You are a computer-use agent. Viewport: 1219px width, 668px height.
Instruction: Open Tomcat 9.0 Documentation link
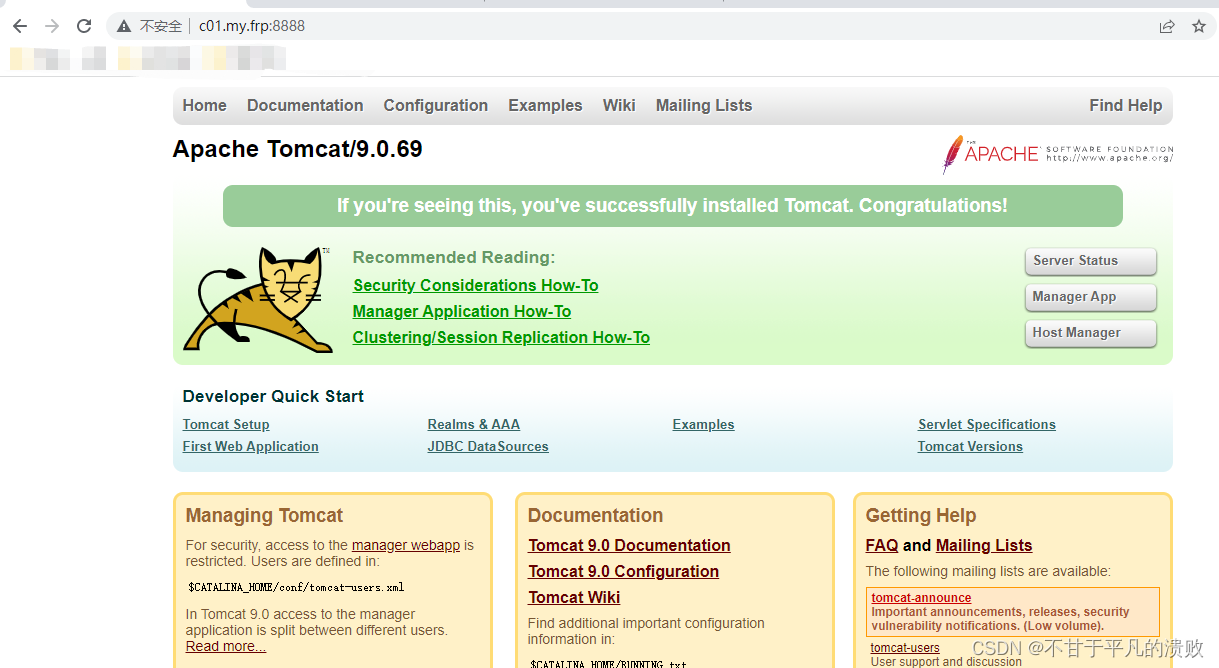(x=629, y=545)
